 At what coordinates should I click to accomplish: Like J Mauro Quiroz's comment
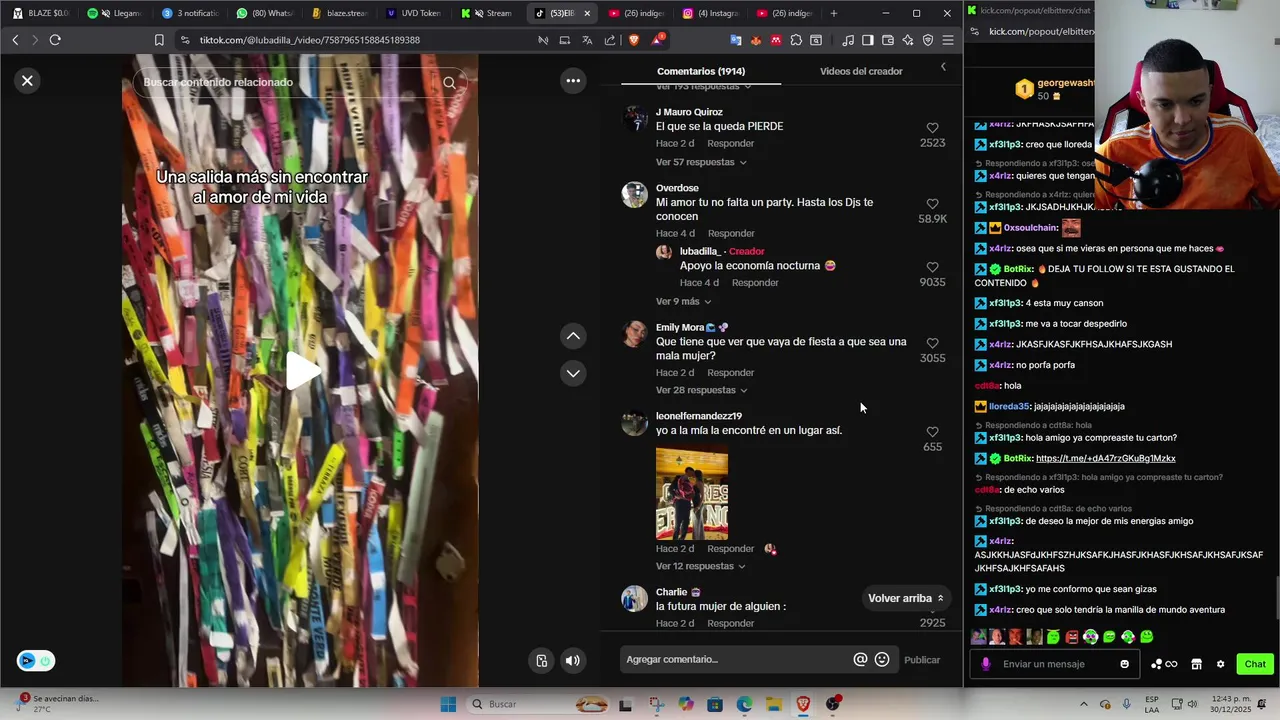click(932, 128)
